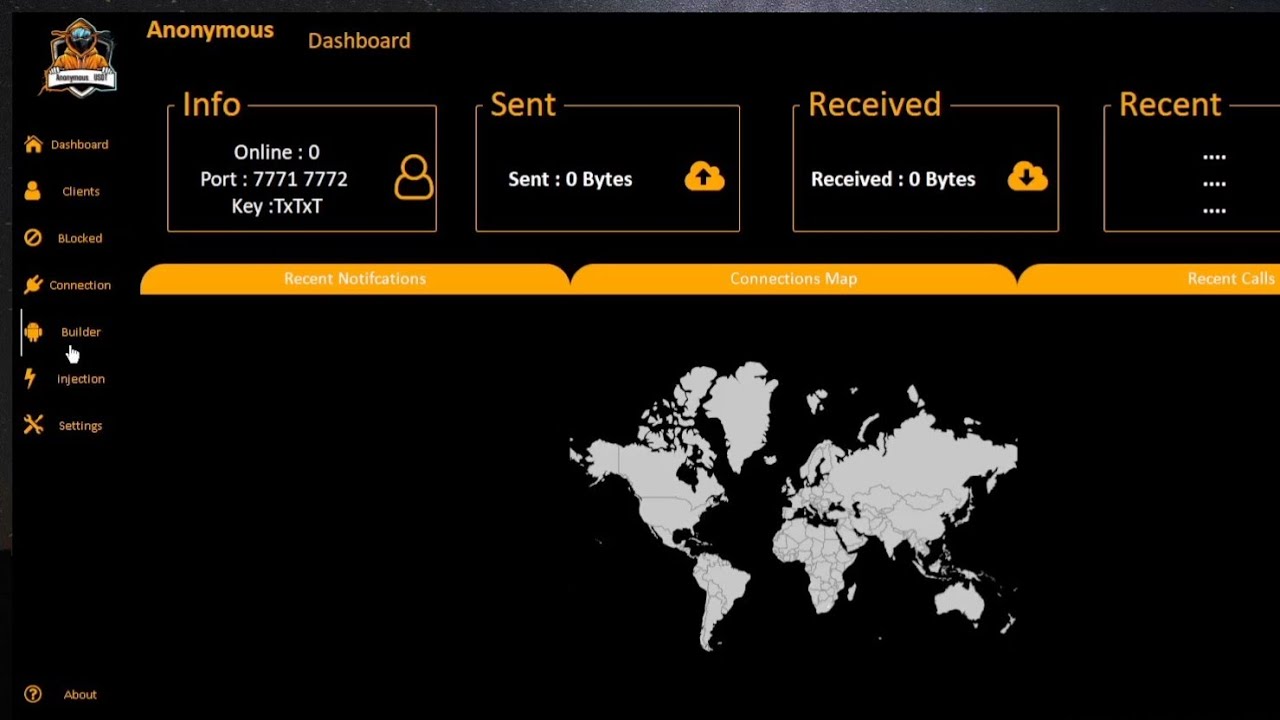Viewport: 1280px width, 720px height.
Task: Click the Received : 0 Bytes text
Action: [x=893, y=179]
